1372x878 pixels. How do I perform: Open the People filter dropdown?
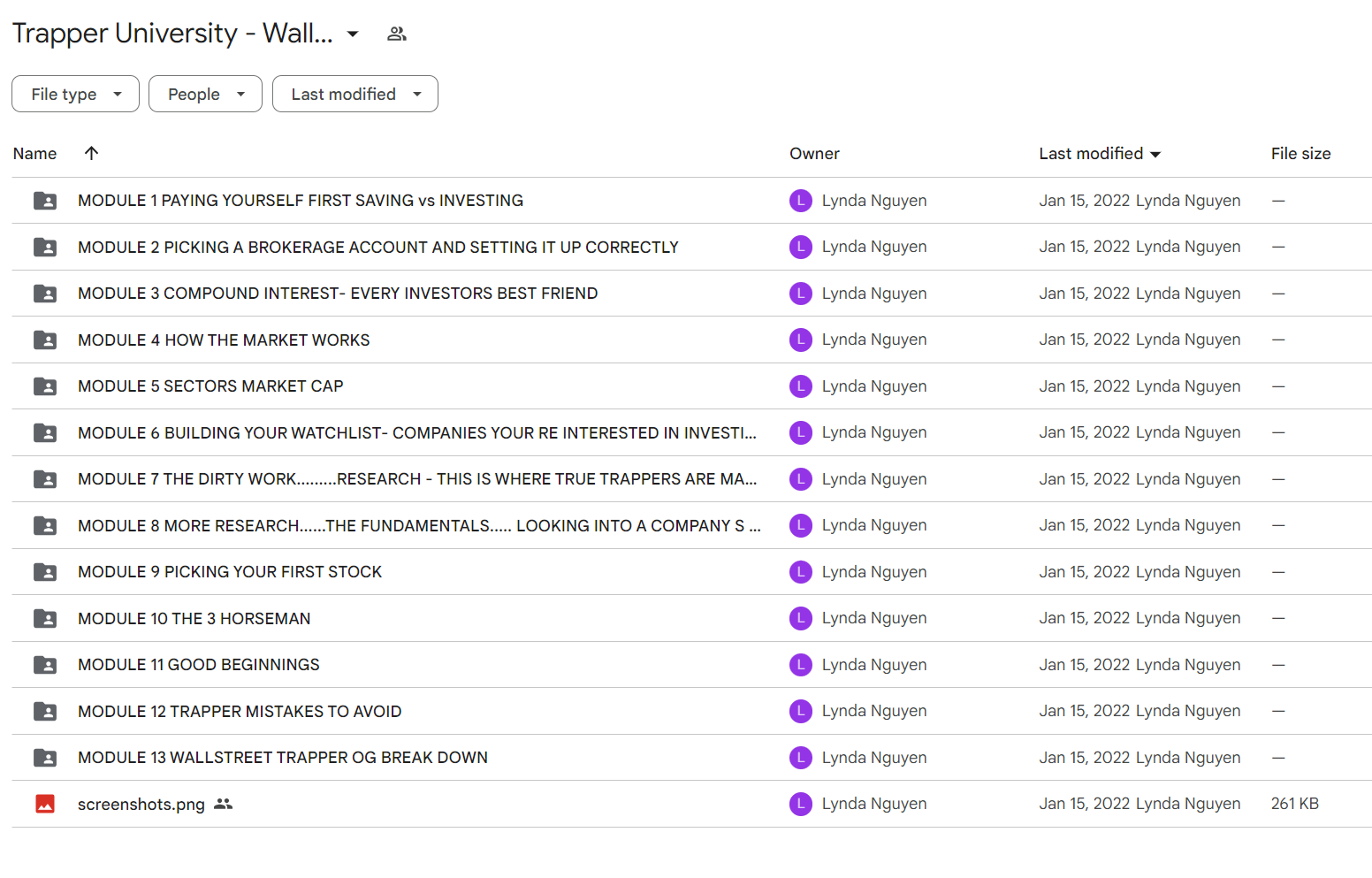click(205, 94)
